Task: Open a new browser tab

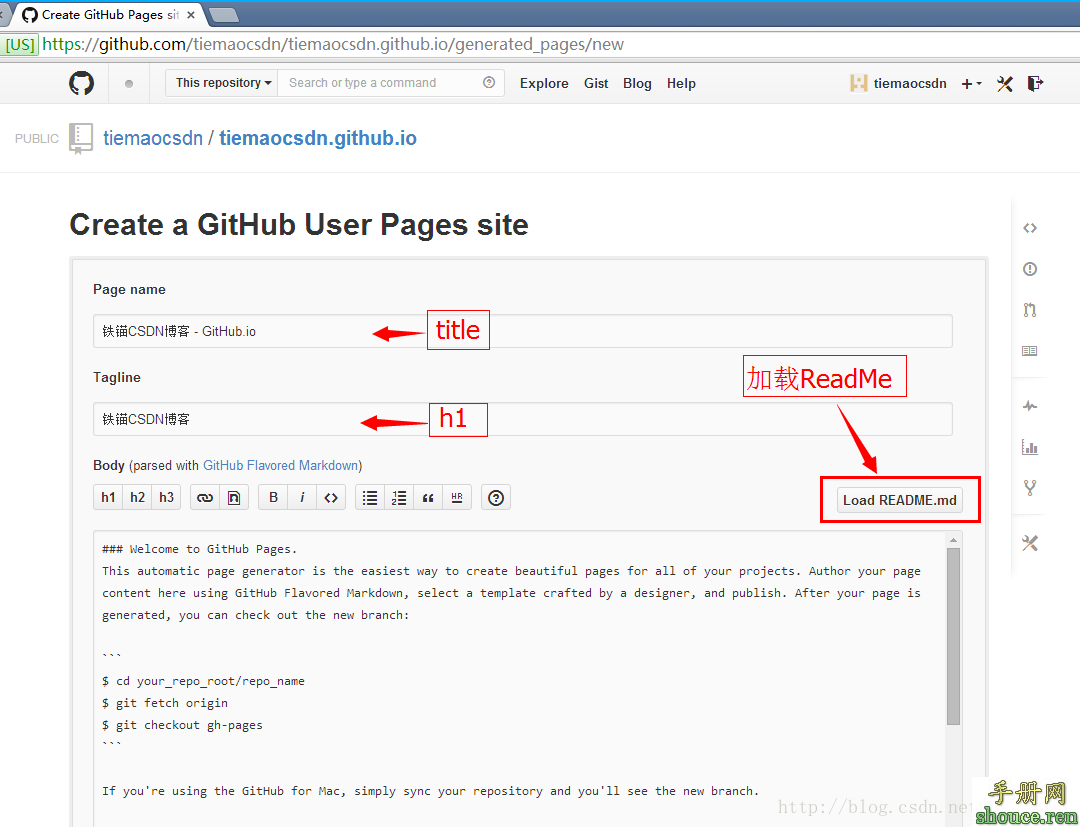Action: coord(223,14)
